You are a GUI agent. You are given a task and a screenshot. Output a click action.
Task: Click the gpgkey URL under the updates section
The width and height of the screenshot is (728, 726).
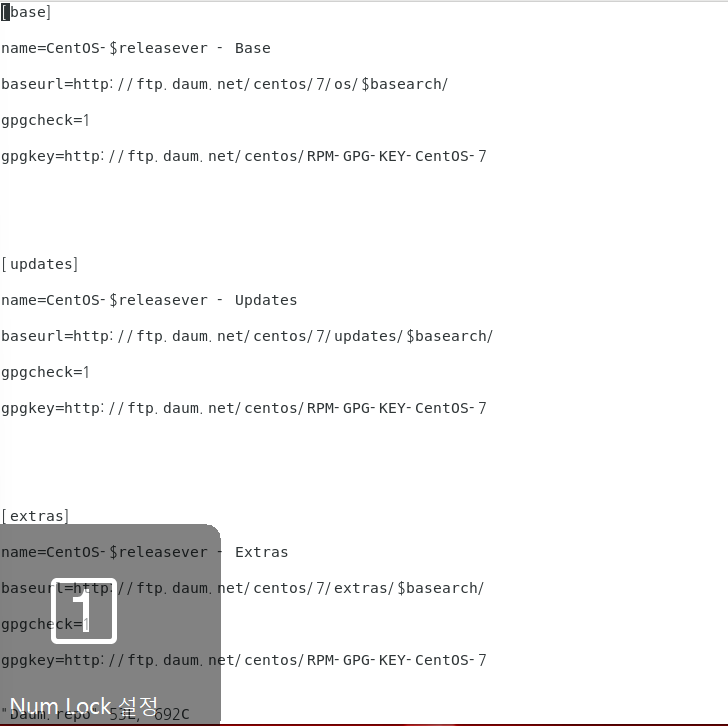[244, 408]
